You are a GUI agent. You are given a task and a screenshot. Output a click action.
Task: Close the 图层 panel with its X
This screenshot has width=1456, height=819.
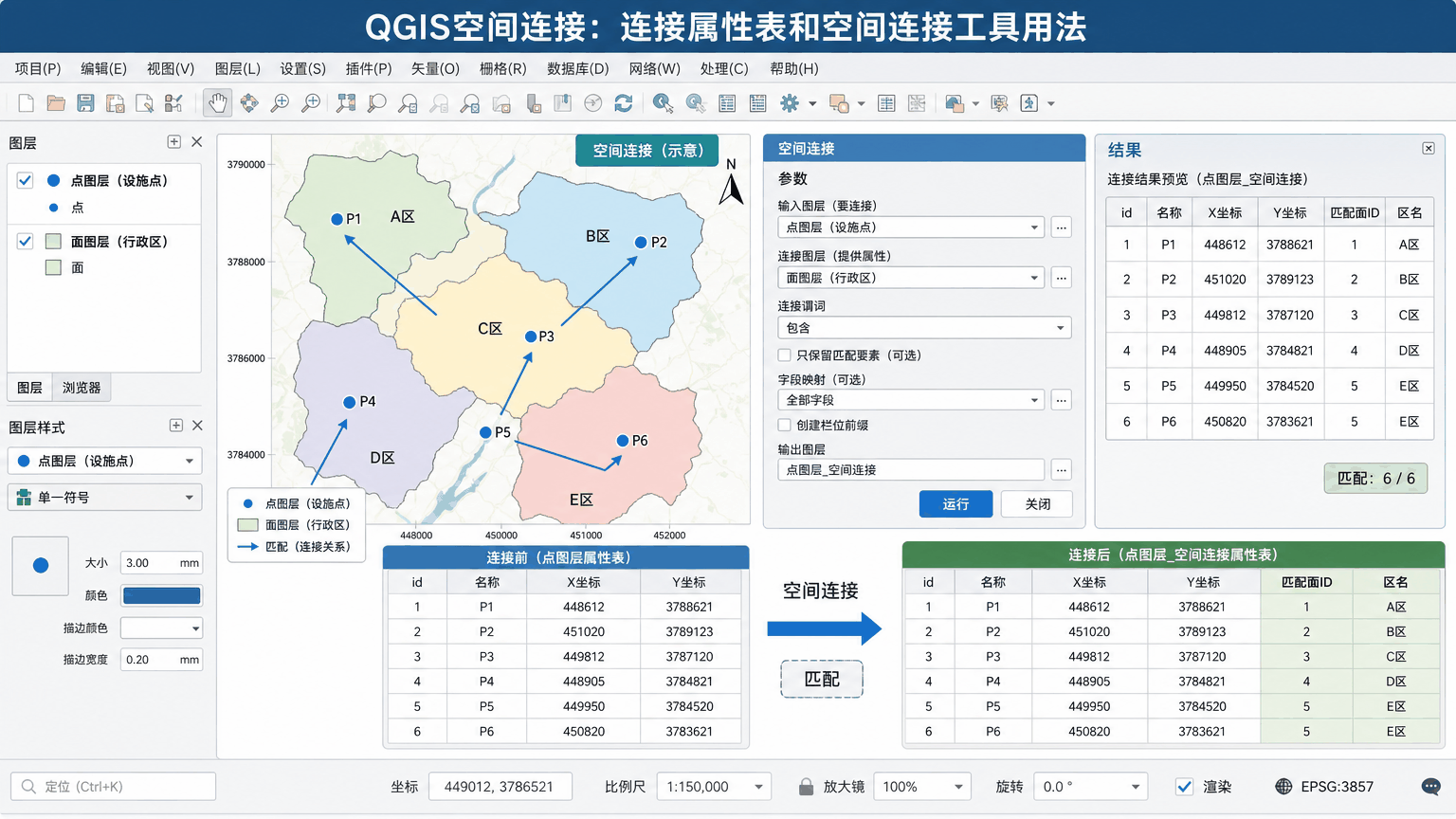pyautogui.click(x=197, y=142)
